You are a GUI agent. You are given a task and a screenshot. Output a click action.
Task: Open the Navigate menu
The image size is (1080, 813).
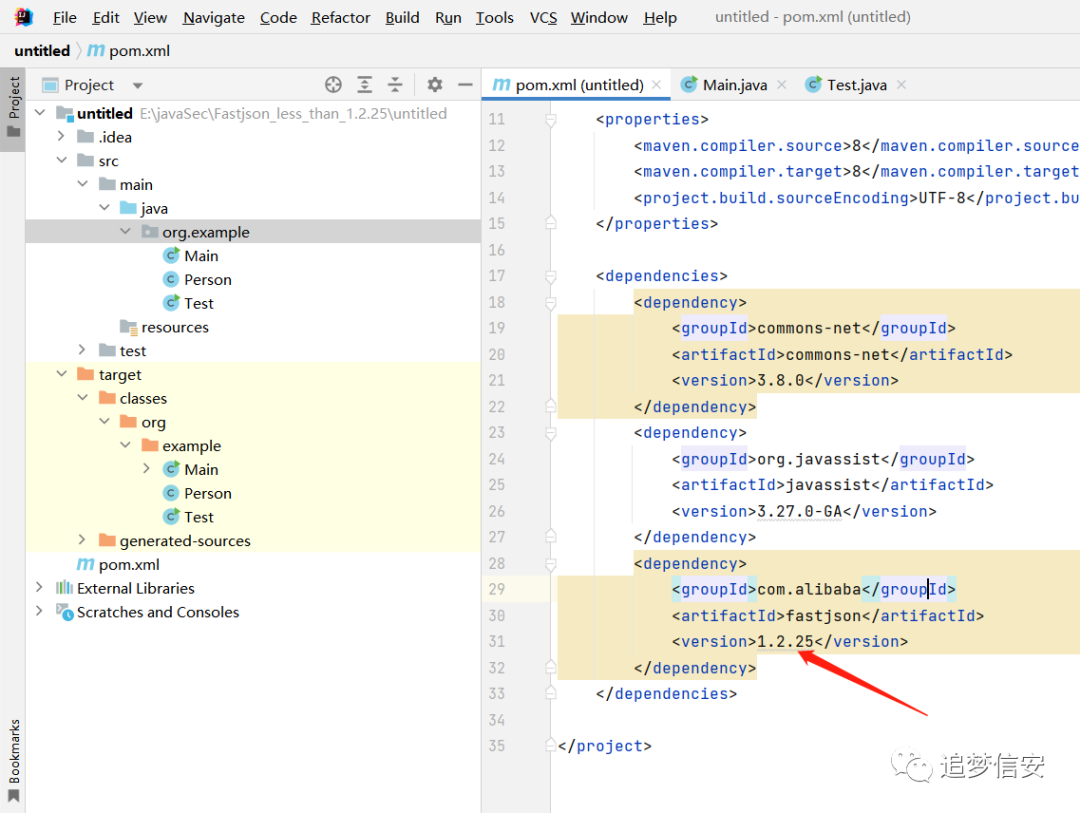(214, 17)
